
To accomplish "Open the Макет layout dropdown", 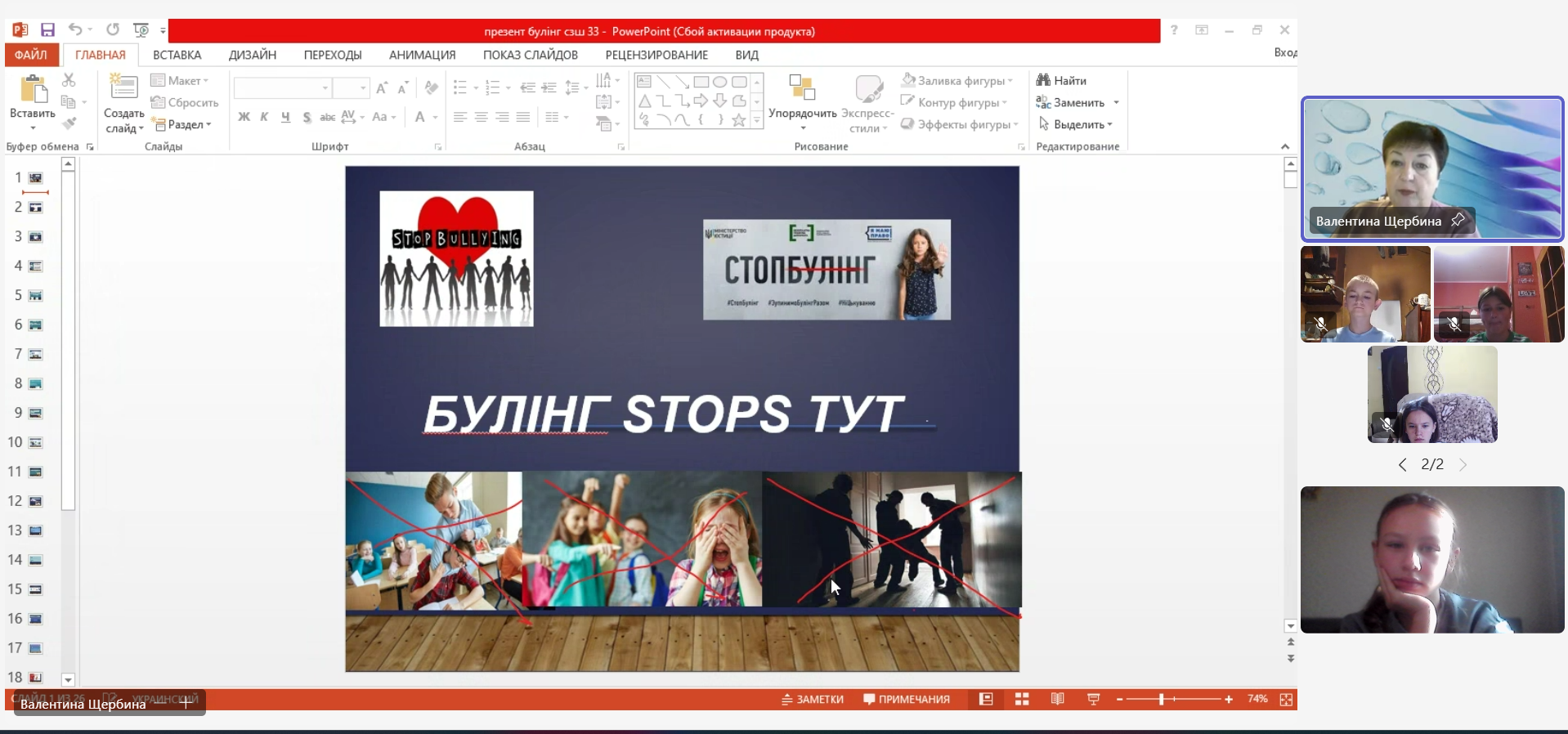I will (181, 80).
